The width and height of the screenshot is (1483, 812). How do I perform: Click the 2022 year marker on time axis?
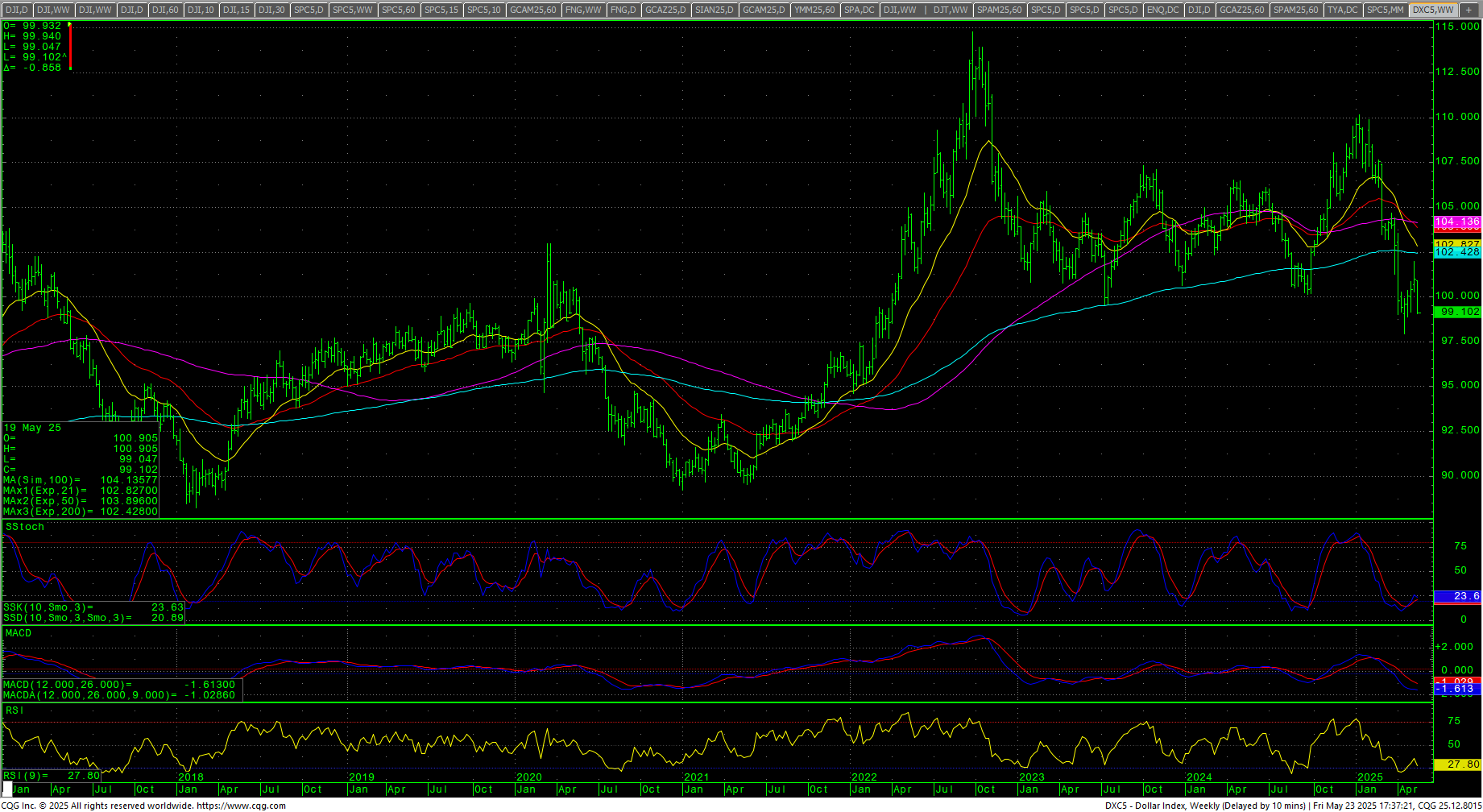click(x=864, y=777)
